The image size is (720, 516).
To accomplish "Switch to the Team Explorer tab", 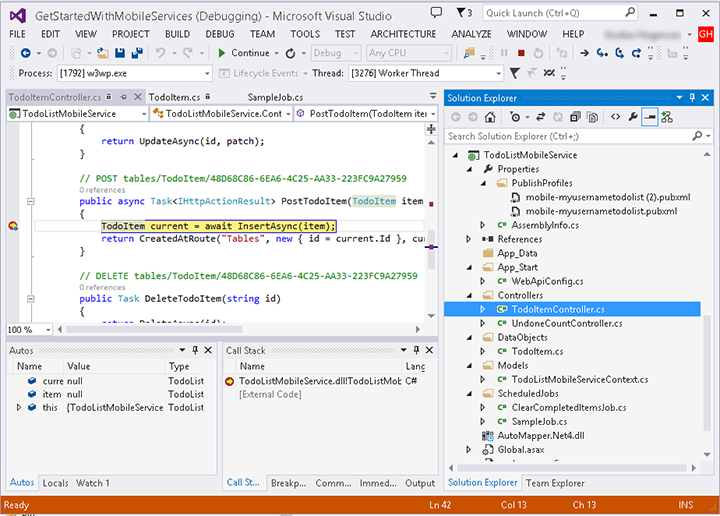I will [555, 483].
